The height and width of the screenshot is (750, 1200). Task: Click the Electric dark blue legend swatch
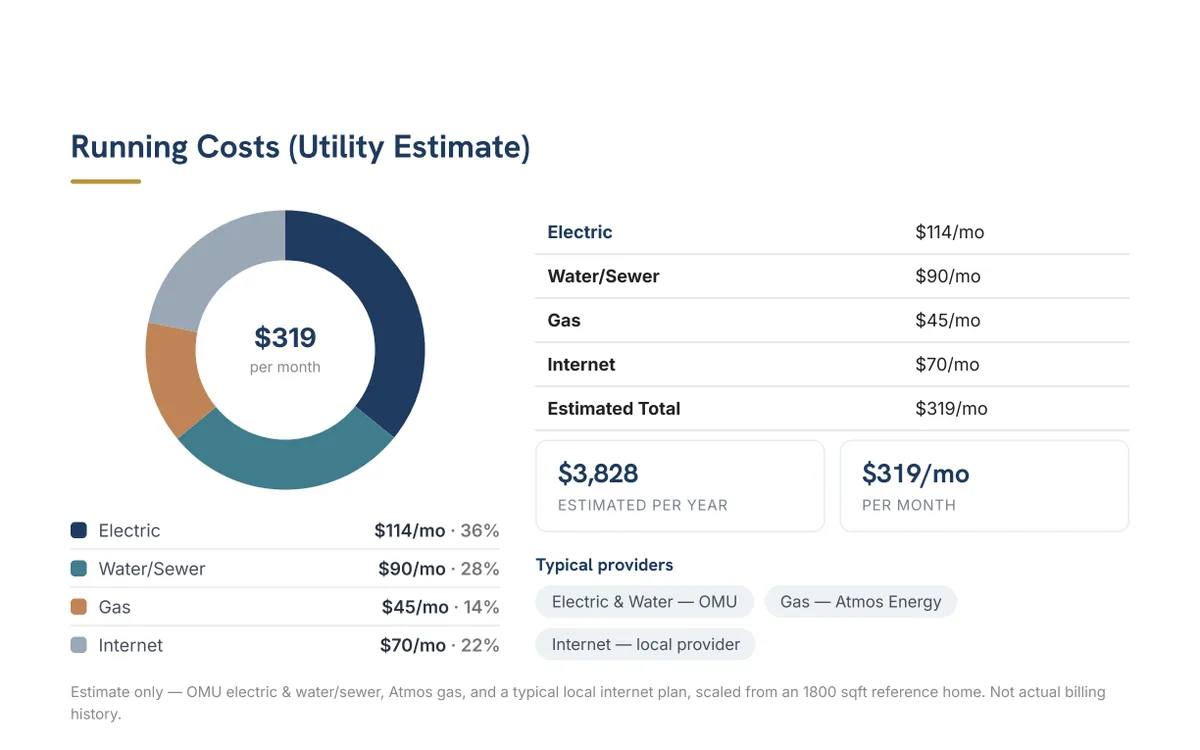point(79,531)
